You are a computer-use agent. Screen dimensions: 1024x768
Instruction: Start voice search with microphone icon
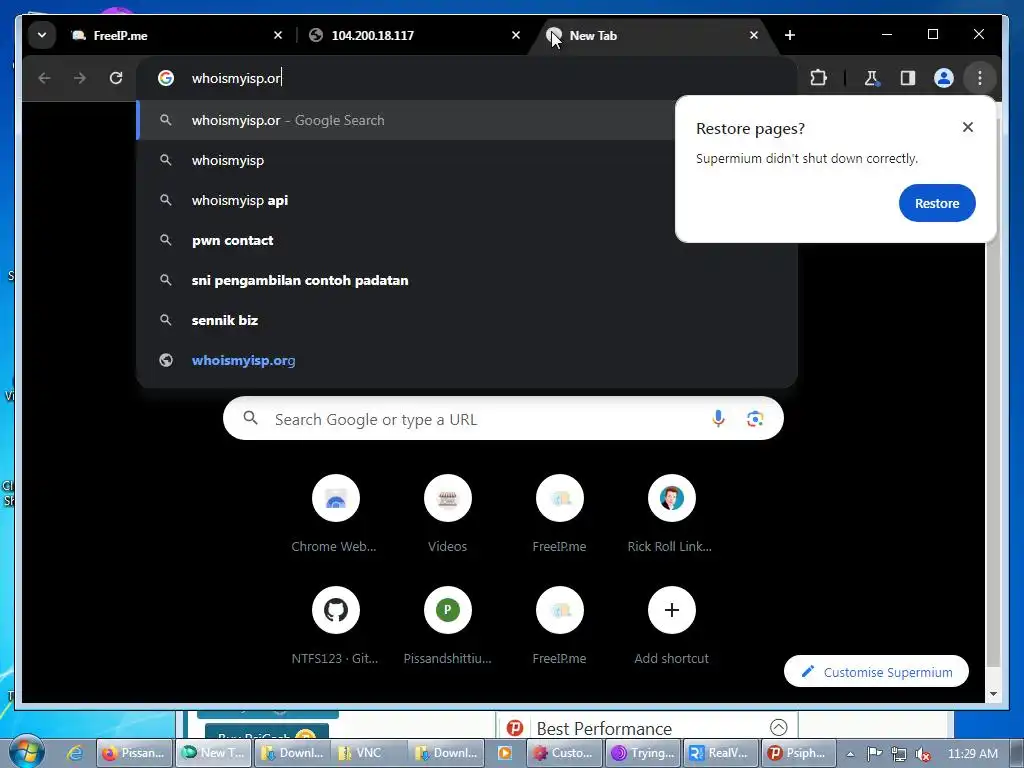718,419
